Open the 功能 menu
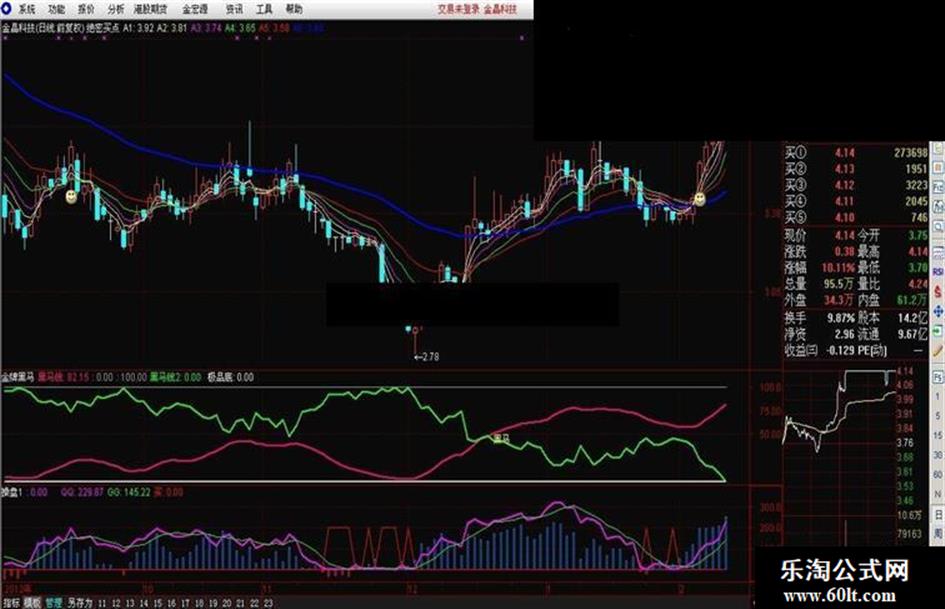Screen dimensions: 945x609 (56, 9)
